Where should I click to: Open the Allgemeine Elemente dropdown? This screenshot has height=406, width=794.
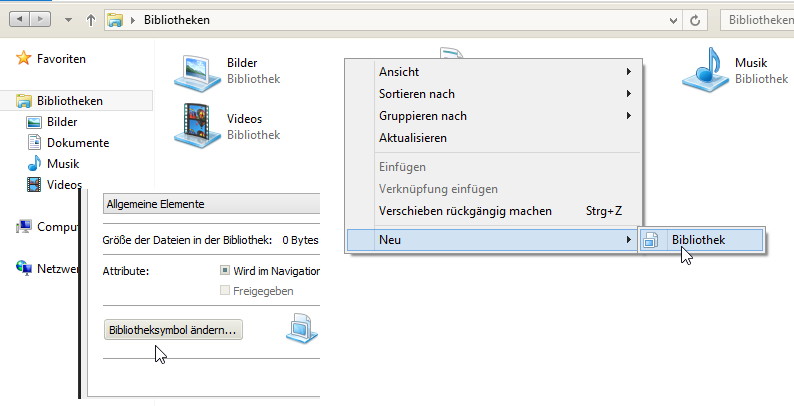pyautogui.click(x=212, y=204)
